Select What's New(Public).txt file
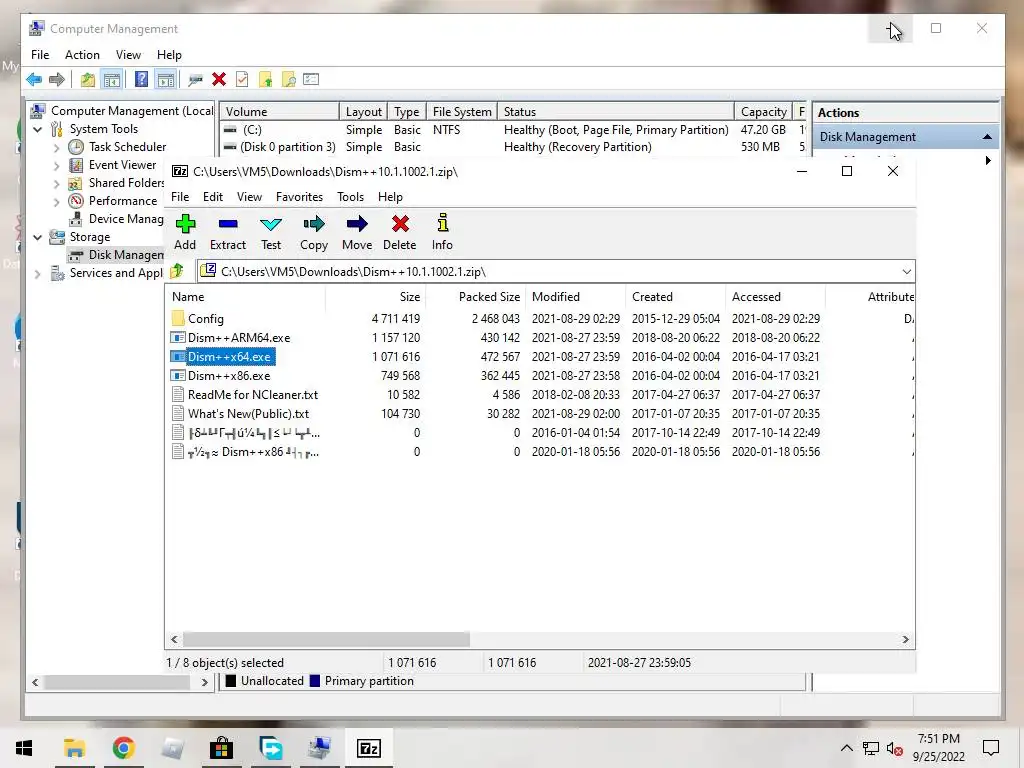This screenshot has width=1024, height=768. click(539, 413)
